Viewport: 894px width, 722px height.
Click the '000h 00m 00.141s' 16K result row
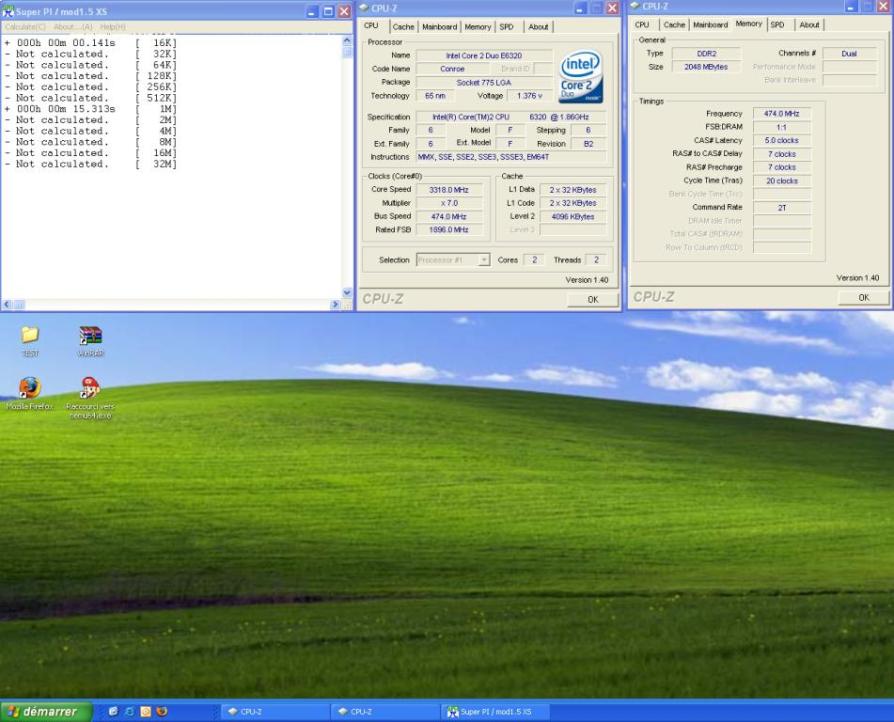[x=91, y=43]
